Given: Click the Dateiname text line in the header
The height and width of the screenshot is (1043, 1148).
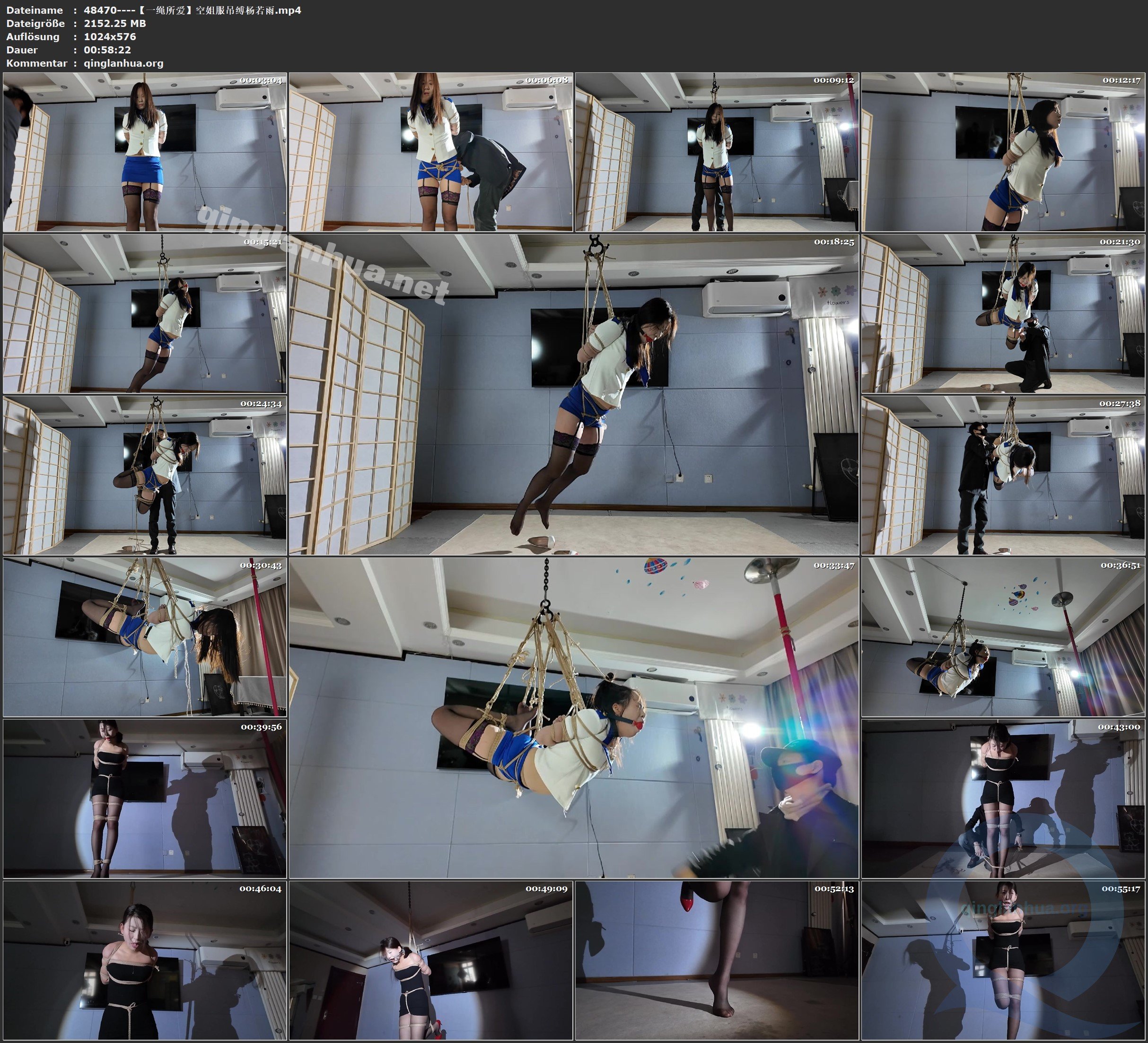Looking at the screenshot, I should pos(154,9).
